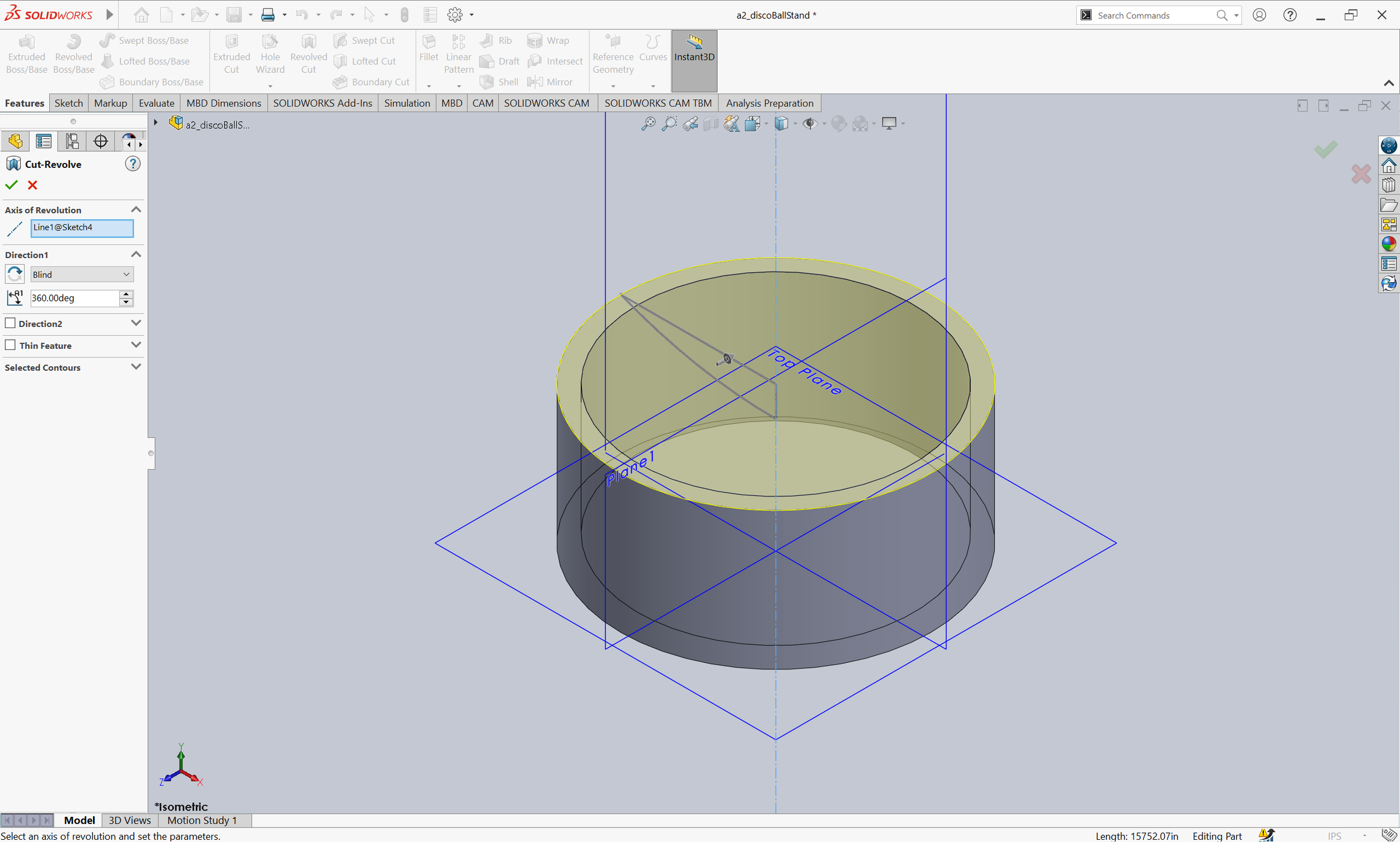Viewport: 1400px width, 842px height.
Task: Open the SOLIDWORKS Add-Ins tab
Action: (x=323, y=103)
